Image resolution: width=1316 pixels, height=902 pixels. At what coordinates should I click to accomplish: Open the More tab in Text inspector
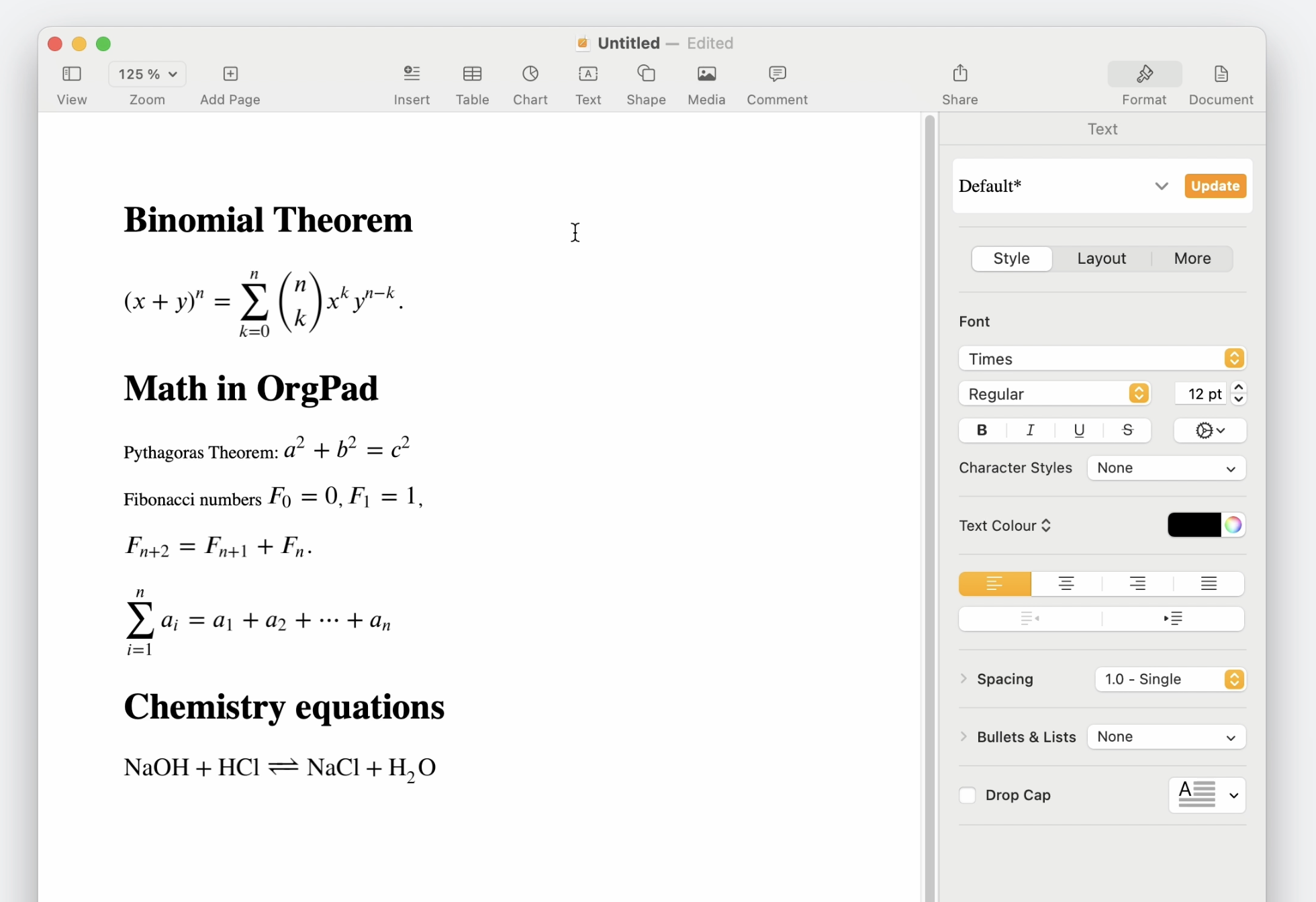(1192, 258)
